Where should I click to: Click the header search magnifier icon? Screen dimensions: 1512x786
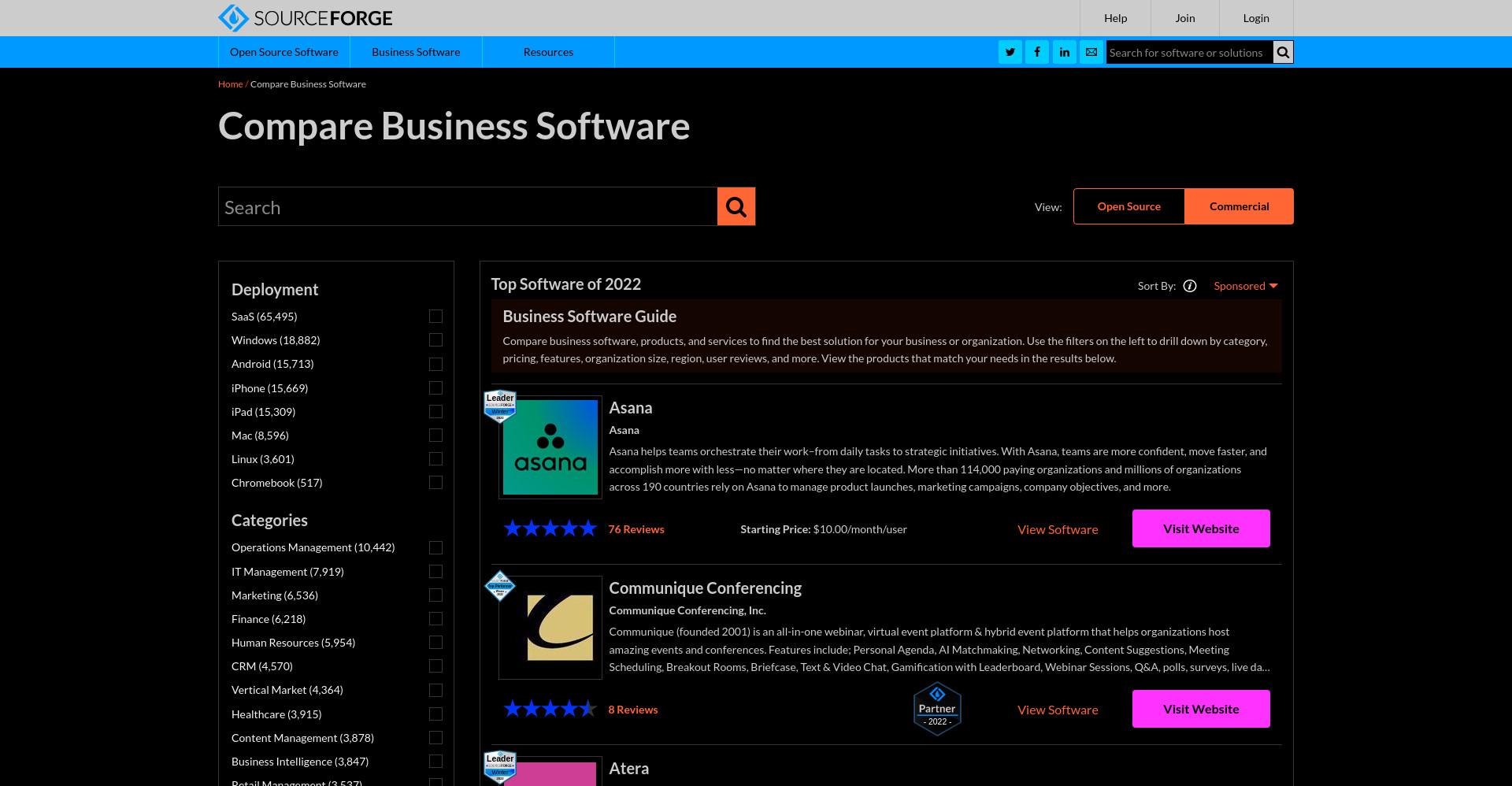[1283, 52]
